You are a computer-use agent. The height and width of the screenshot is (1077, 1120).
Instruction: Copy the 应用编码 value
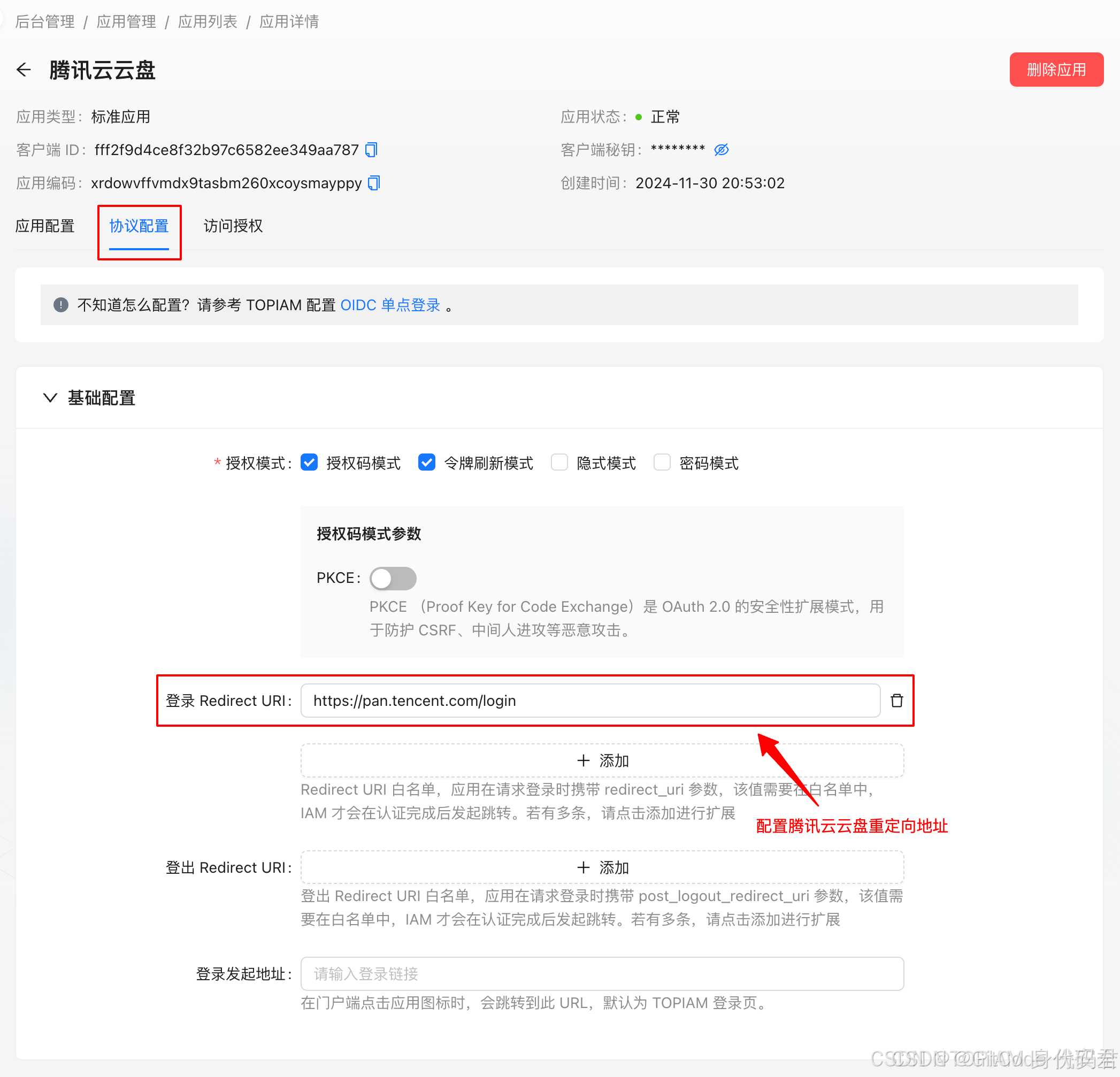(374, 183)
